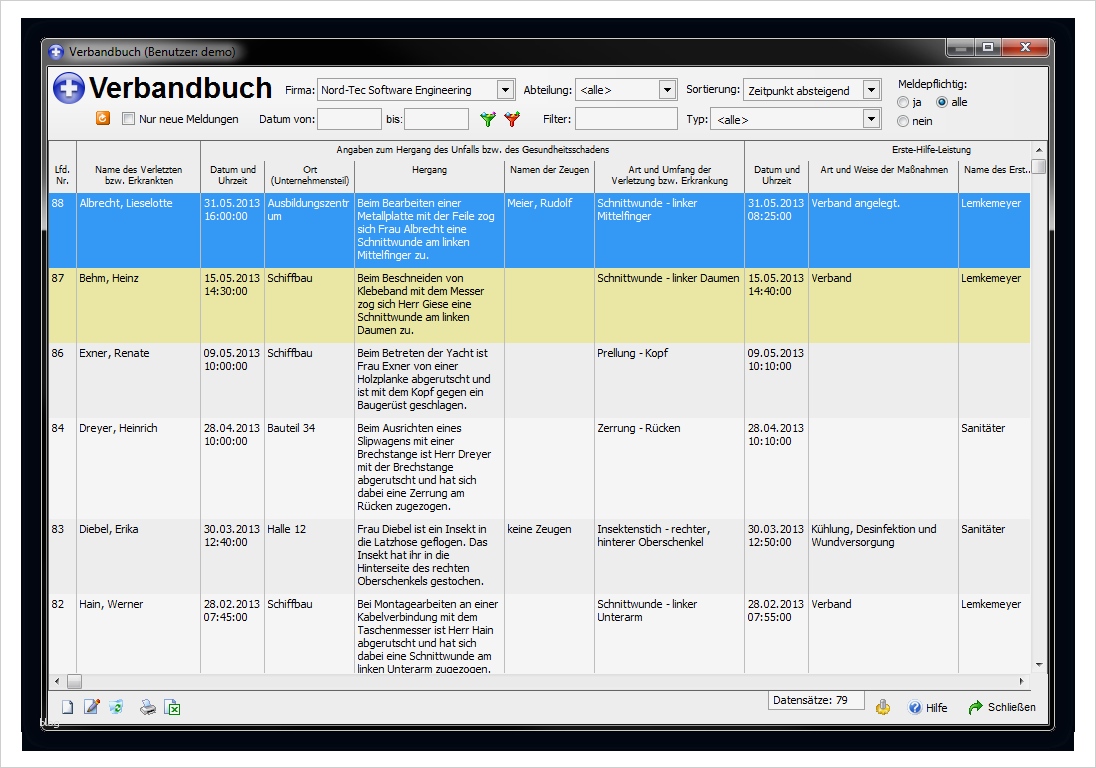Select the row for Diebel, Erika
The width and height of the screenshot is (1096, 768).
538,556
